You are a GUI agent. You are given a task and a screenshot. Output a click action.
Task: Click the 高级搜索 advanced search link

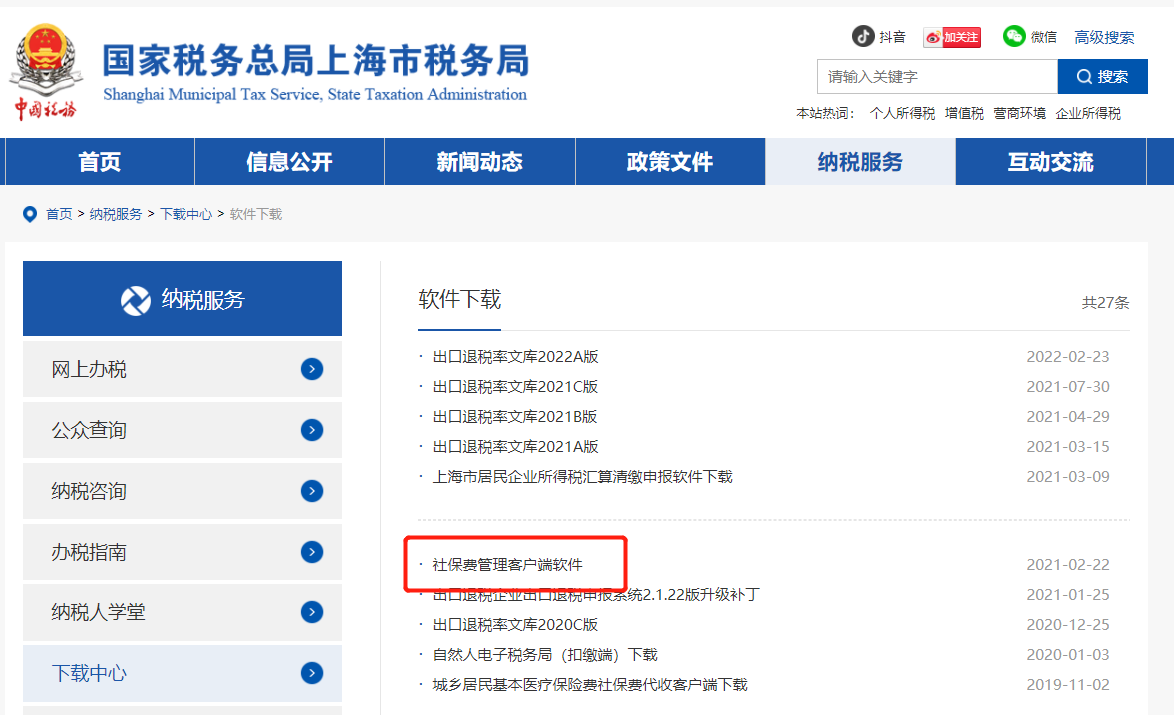click(1104, 38)
